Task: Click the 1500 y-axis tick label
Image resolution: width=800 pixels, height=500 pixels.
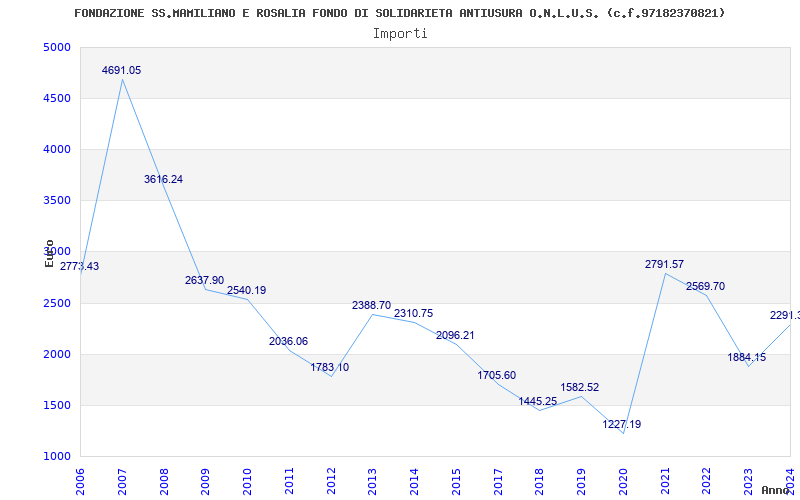Action: coord(57,406)
